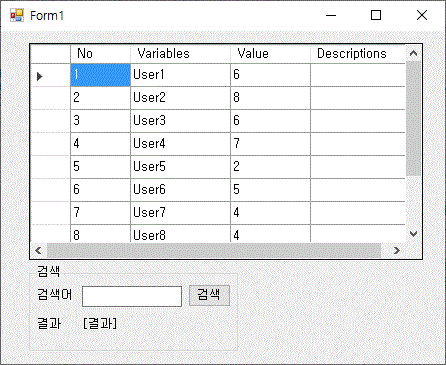
Task: Click row header of User5 row
Action: 50,167
